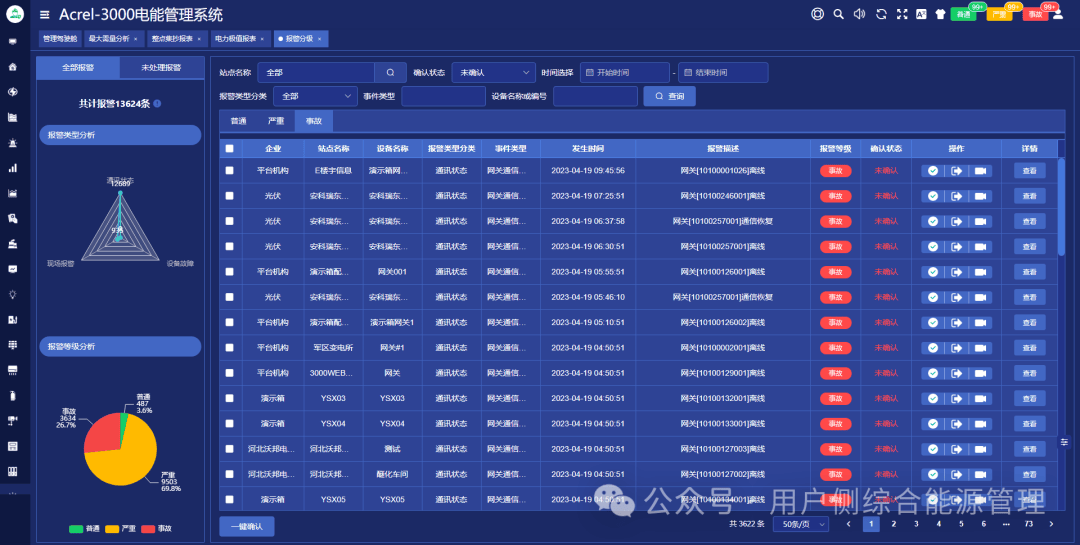
Task: Click the refresh icon in header
Action: 881,14
